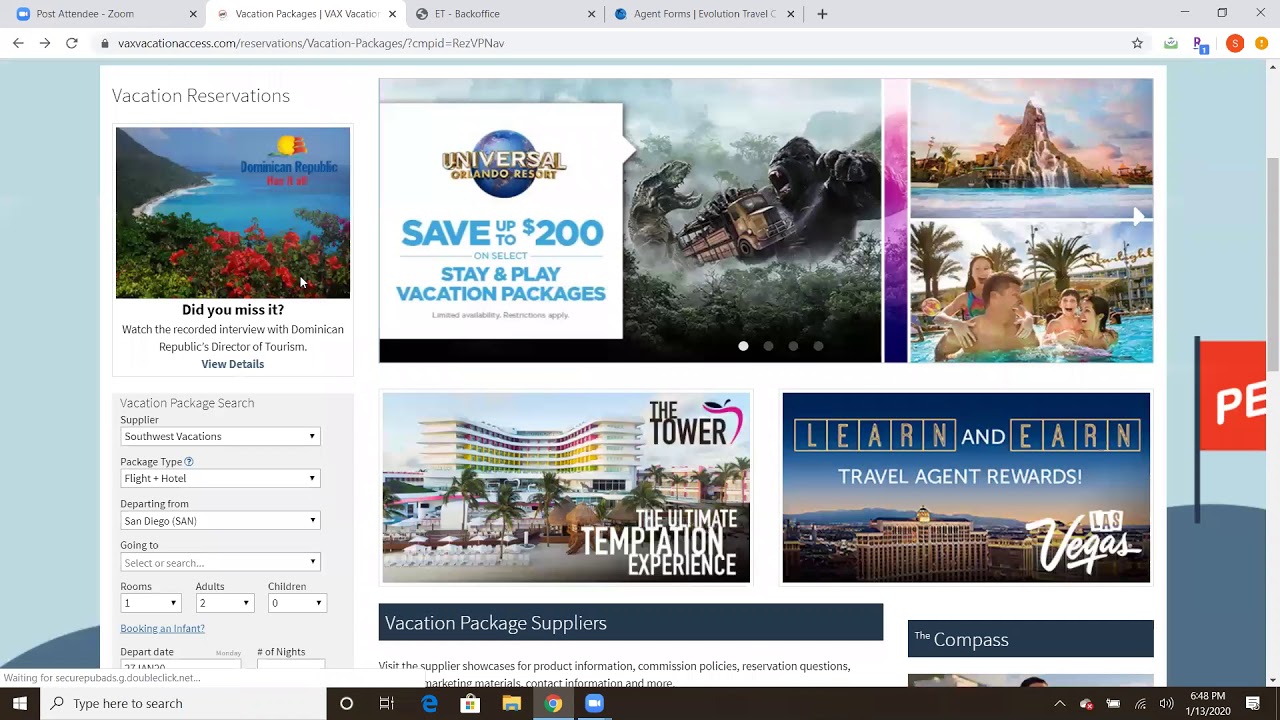Open Microsoft Store from the taskbar

click(x=470, y=703)
